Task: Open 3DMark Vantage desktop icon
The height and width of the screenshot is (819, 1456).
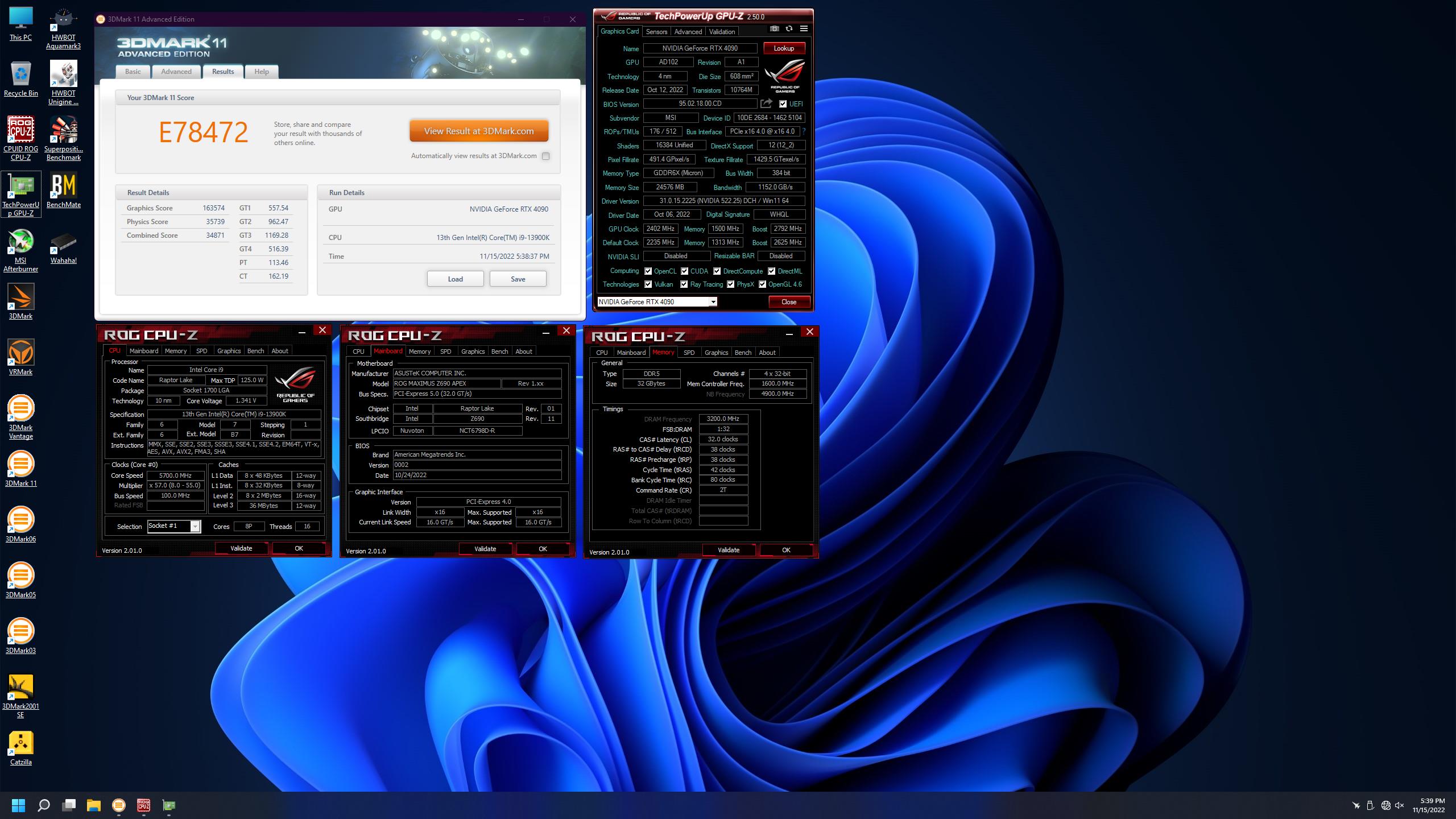Action: coord(21,417)
